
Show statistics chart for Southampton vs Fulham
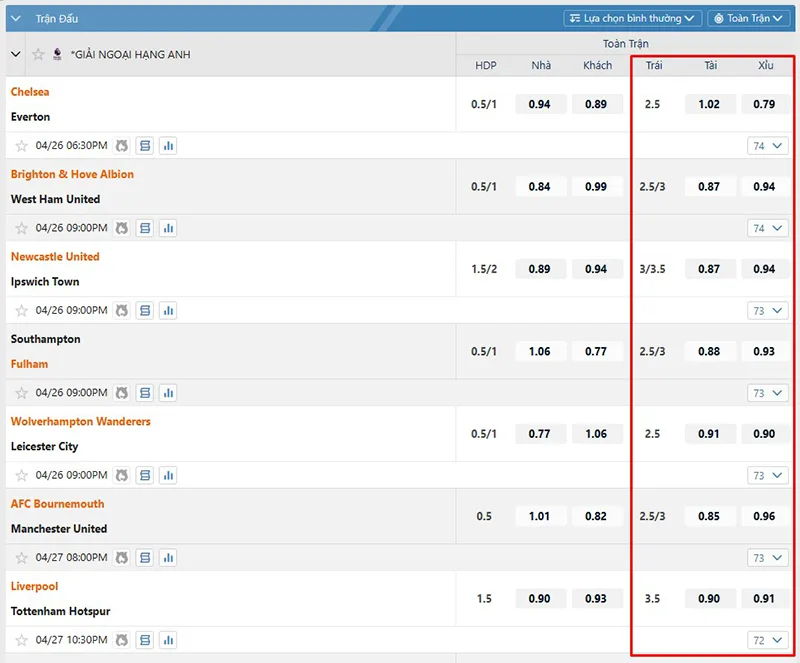(168, 393)
